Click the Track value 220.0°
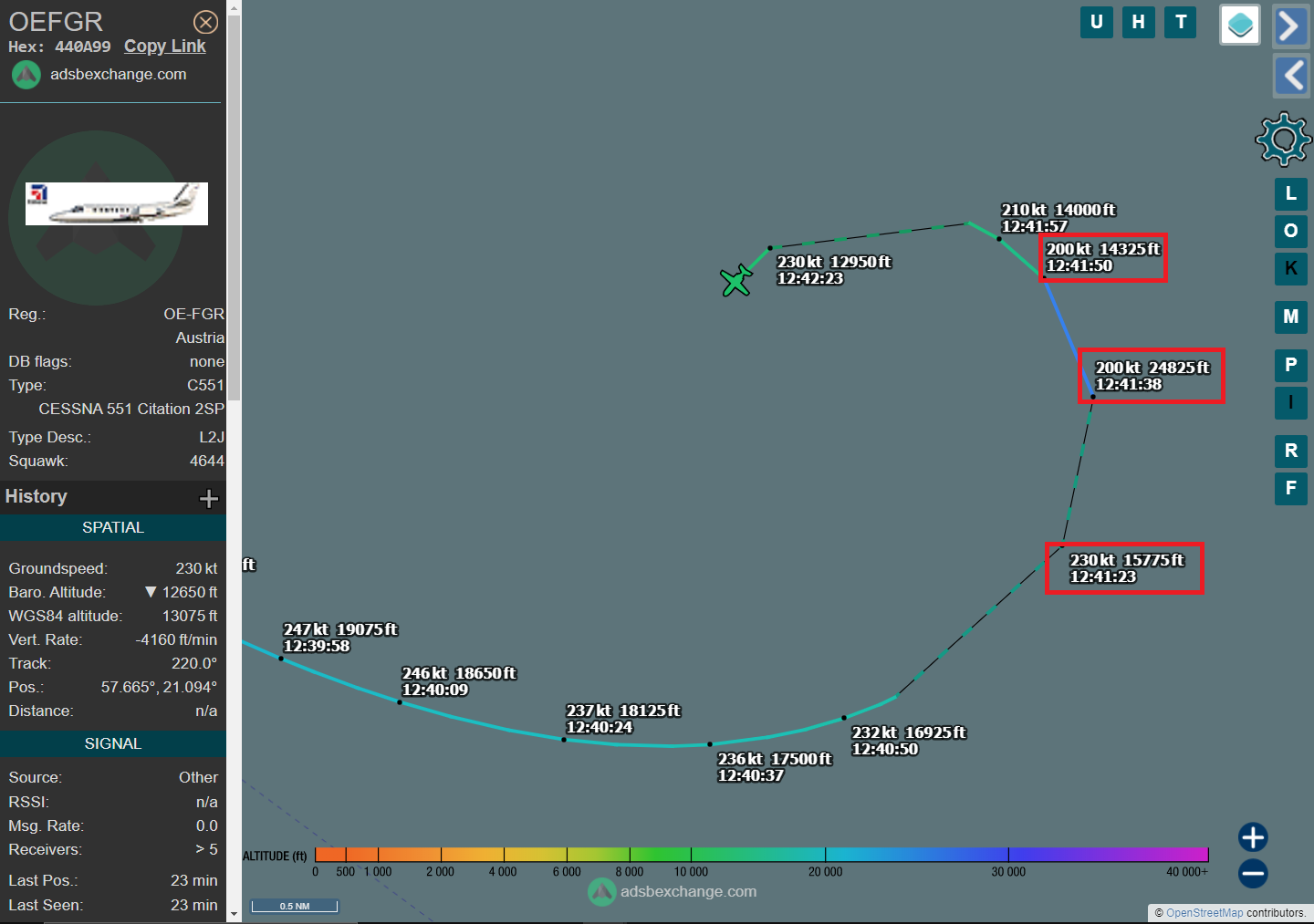The image size is (1314, 924). tap(194, 663)
